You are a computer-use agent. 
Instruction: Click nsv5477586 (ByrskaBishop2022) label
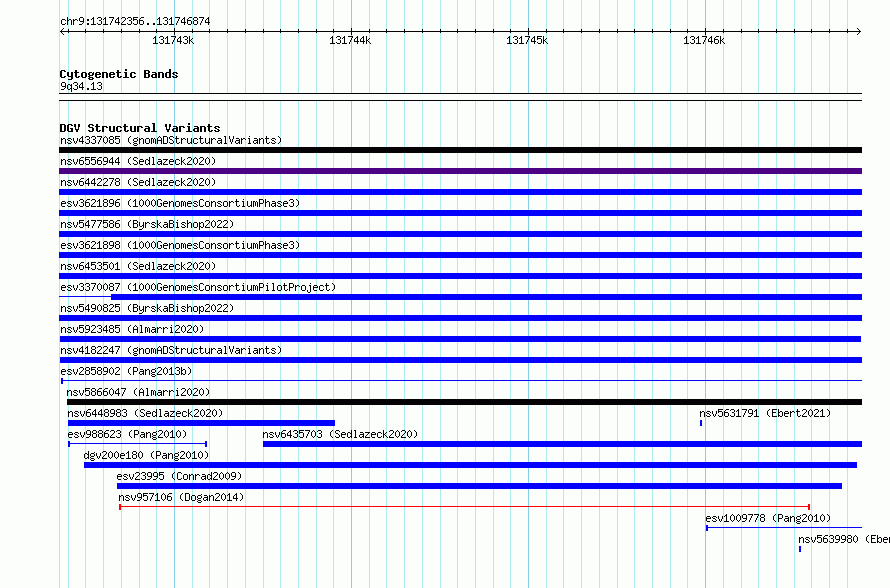[147, 224]
